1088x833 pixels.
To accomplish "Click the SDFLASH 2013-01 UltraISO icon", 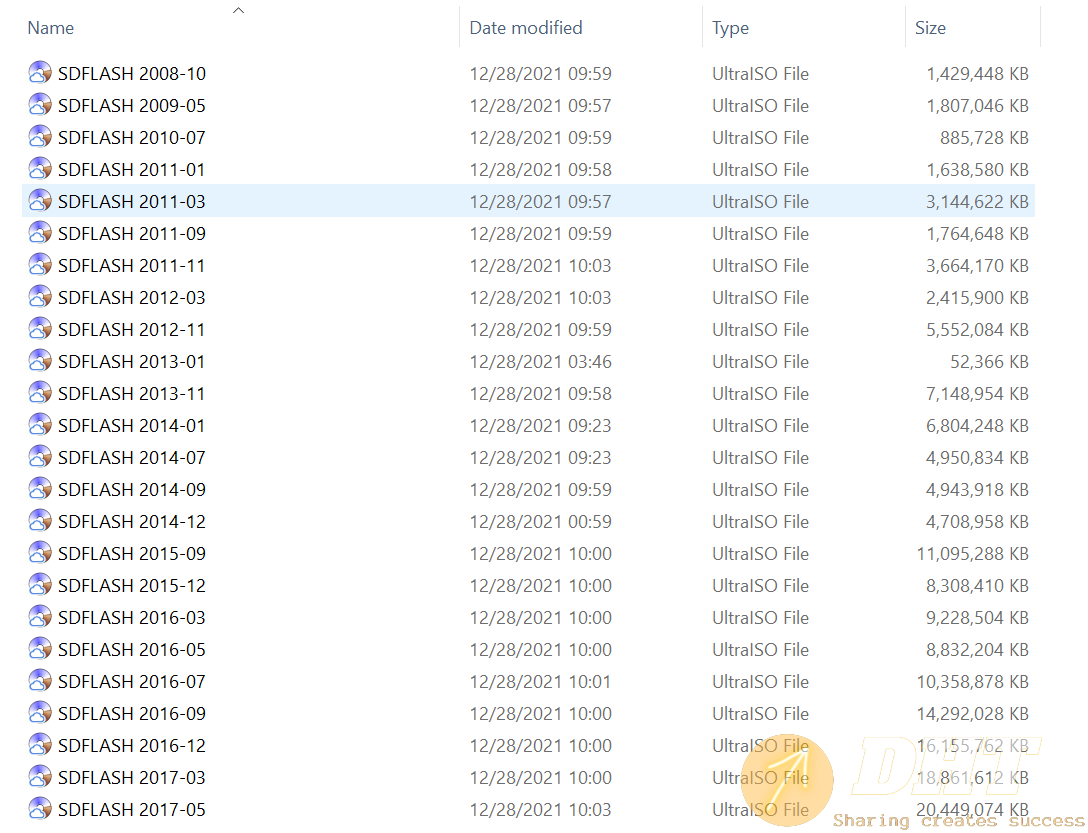I will (40, 361).
